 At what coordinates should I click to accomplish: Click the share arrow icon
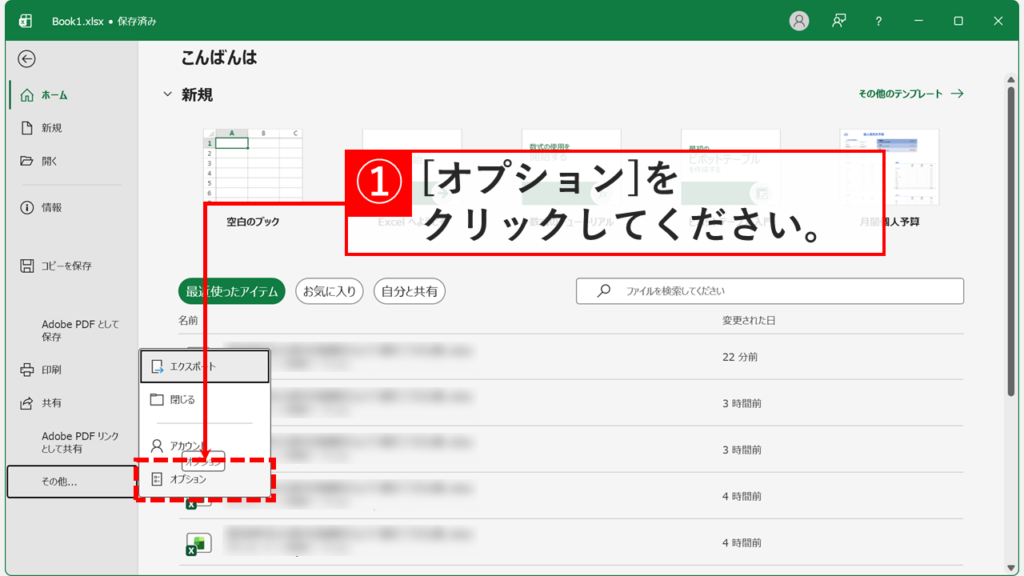(27, 403)
